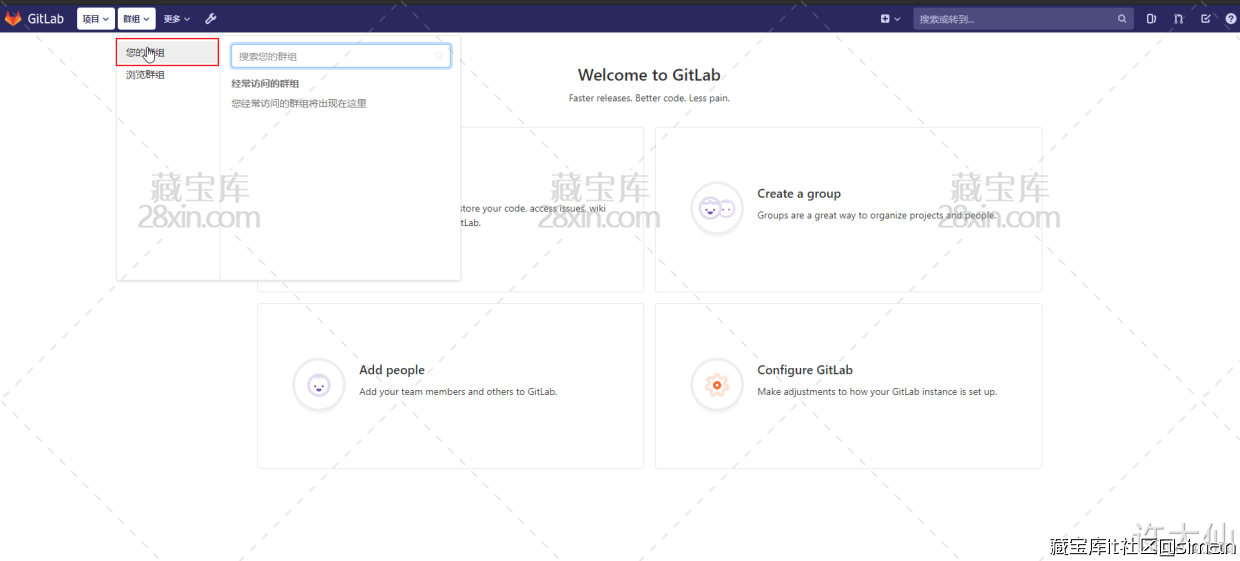Open the plus create-new dropdown
Screen dimensions: 1240x561
point(890,18)
